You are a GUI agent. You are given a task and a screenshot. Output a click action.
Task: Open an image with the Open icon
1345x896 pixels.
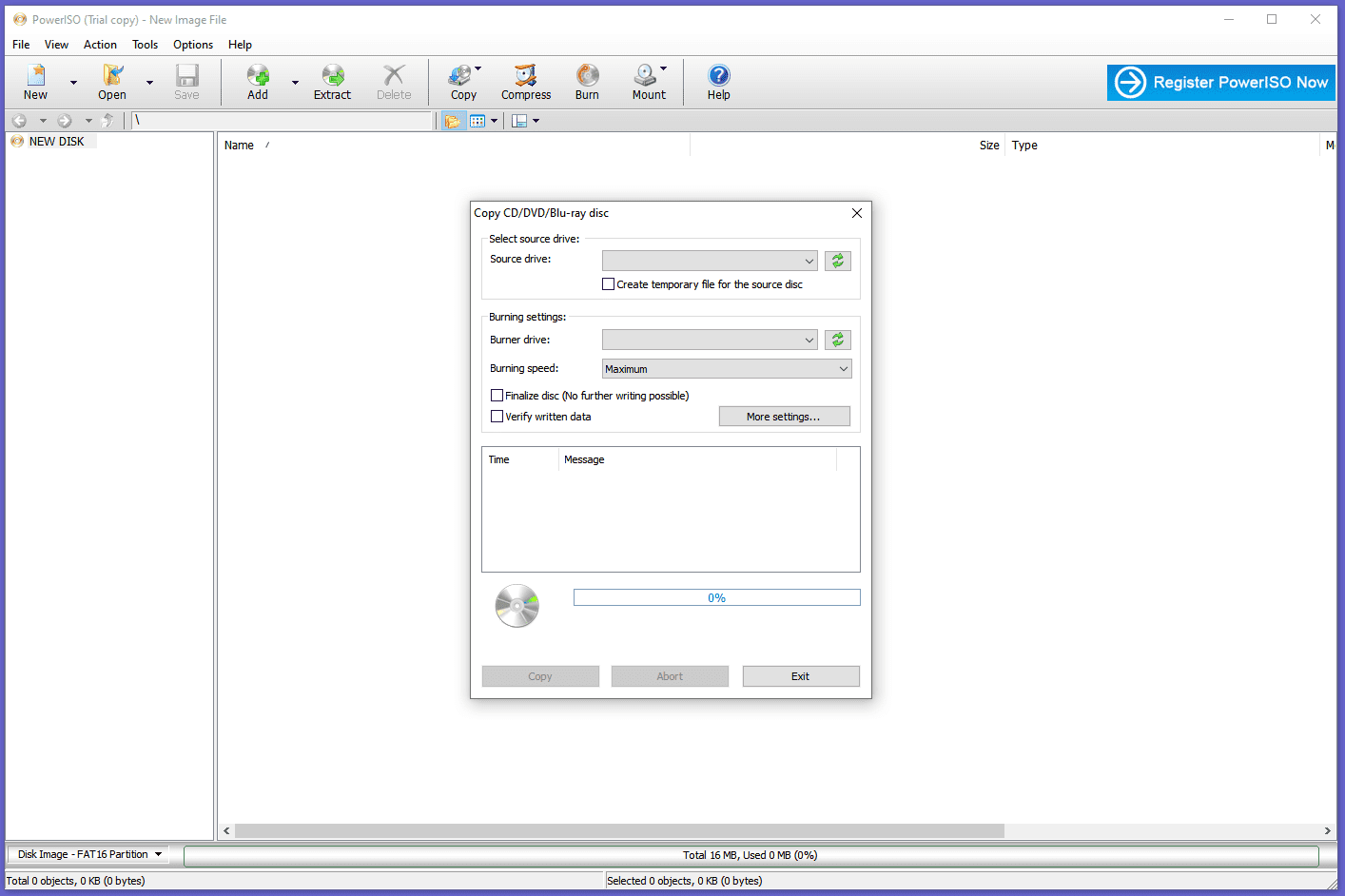pos(112,82)
